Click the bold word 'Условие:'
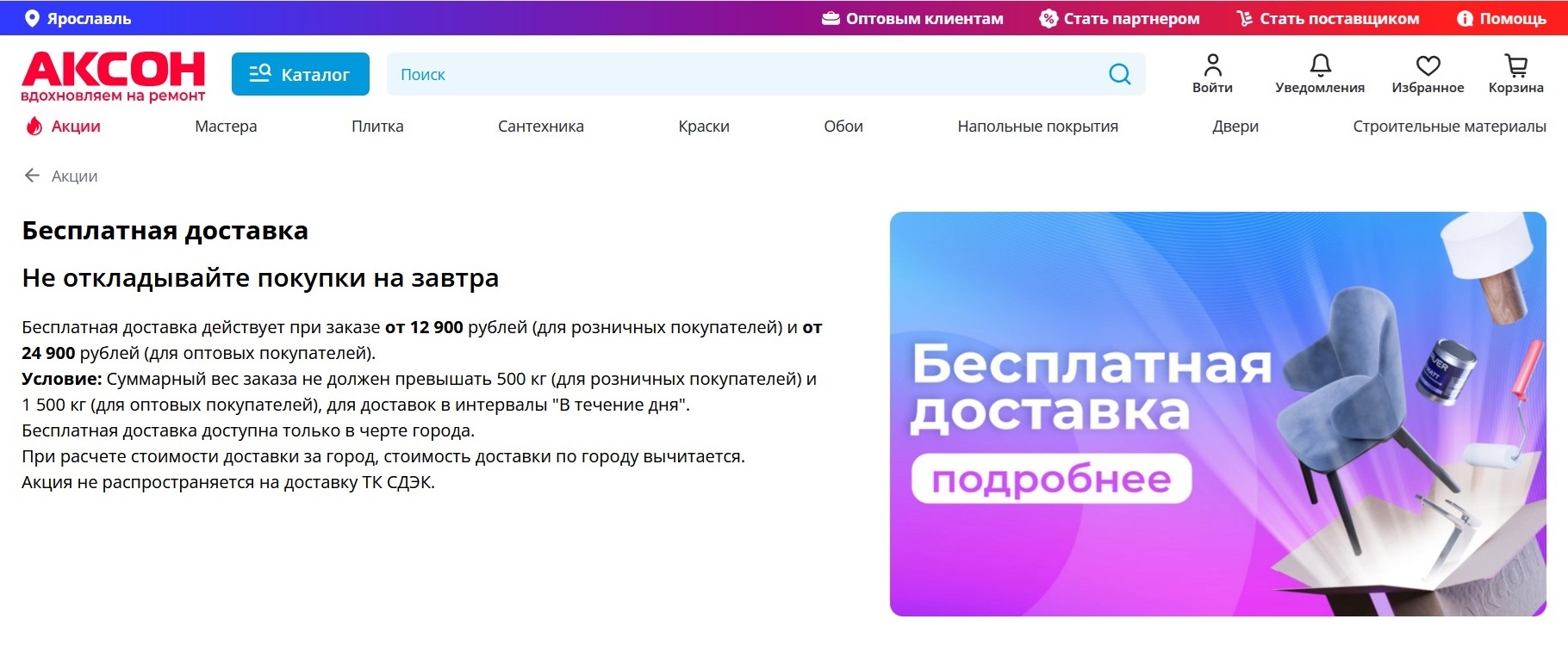 [62, 379]
